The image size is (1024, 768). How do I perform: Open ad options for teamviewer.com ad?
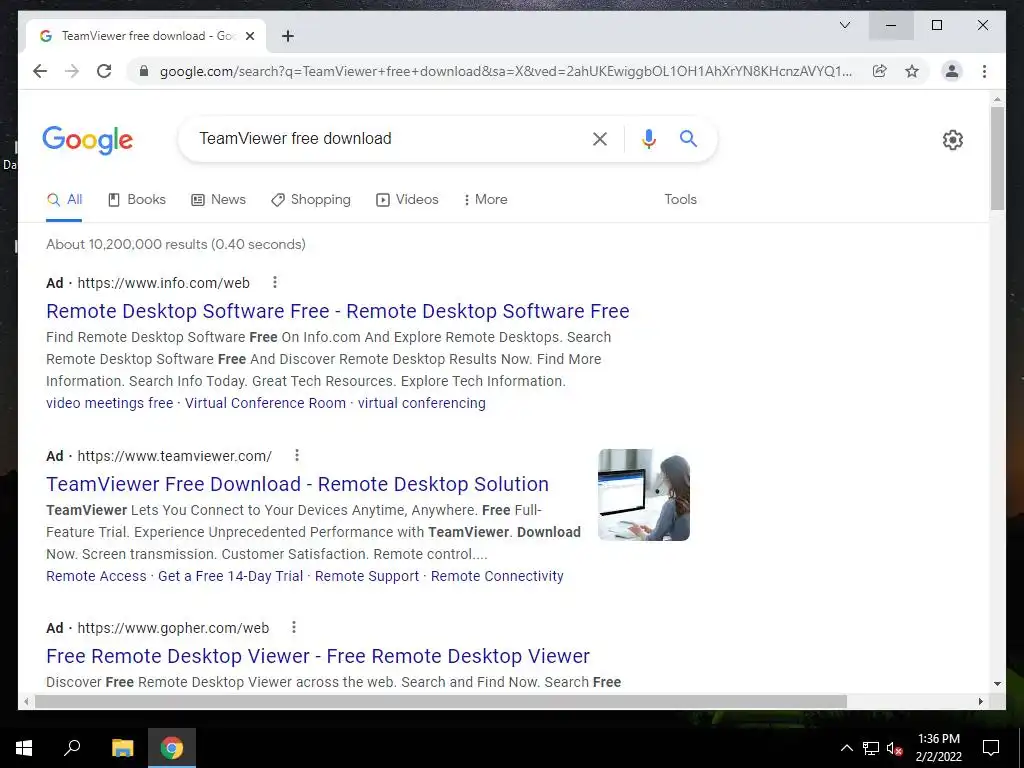coord(296,455)
